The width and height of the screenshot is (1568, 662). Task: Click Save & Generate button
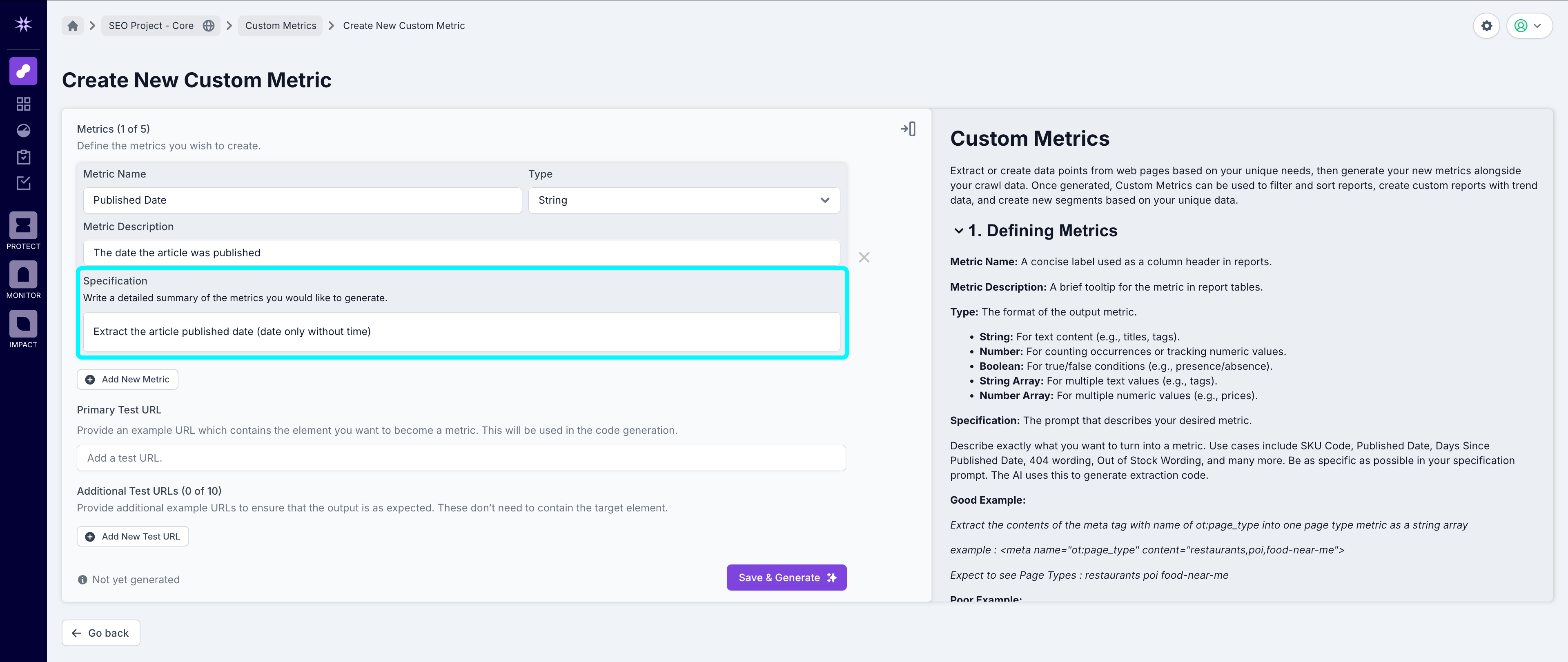coord(786,578)
